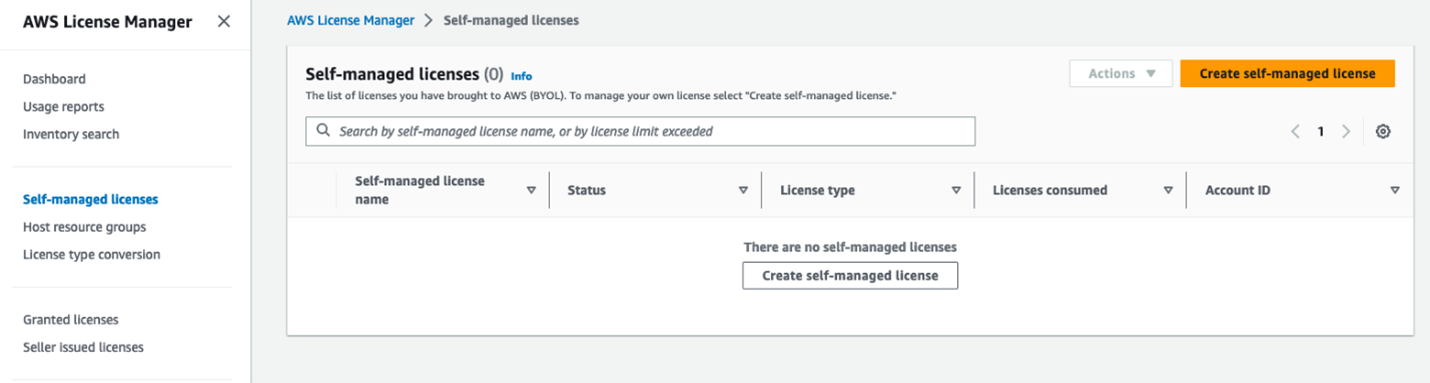Close the AWS License Manager side panel

[223, 22]
